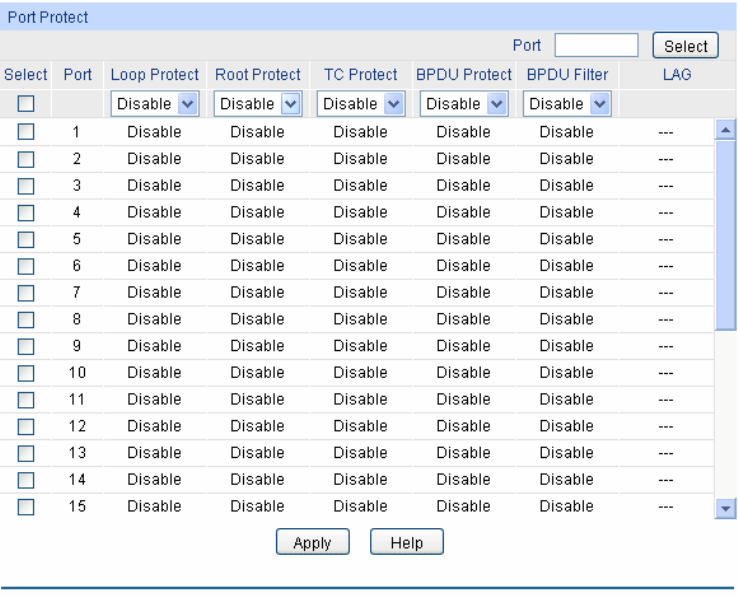Viewport: 738px width, 597px height.
Task: Click the Apply button
Action: 313,542
